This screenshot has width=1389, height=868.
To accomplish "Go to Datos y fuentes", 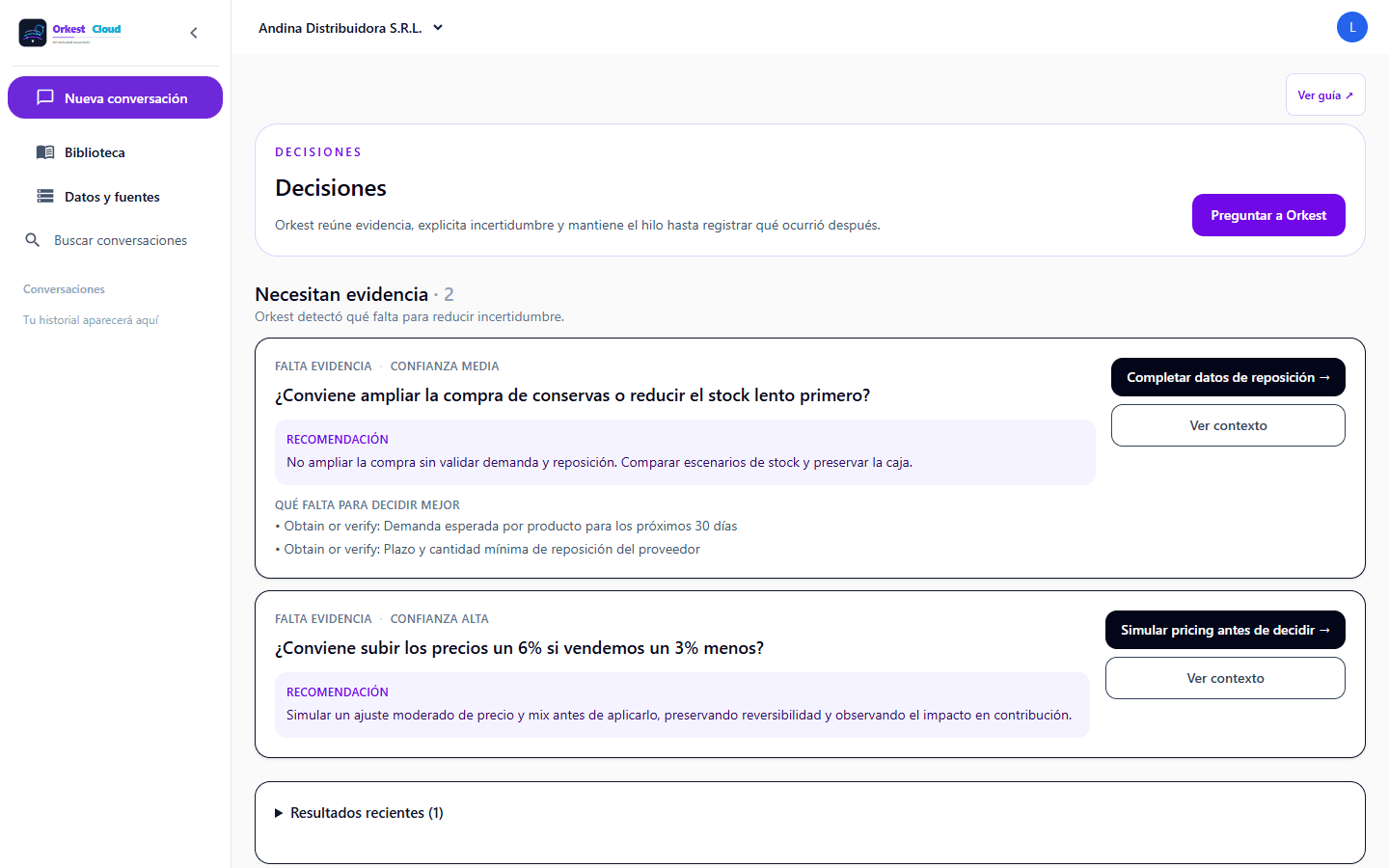I will [115, 197].
